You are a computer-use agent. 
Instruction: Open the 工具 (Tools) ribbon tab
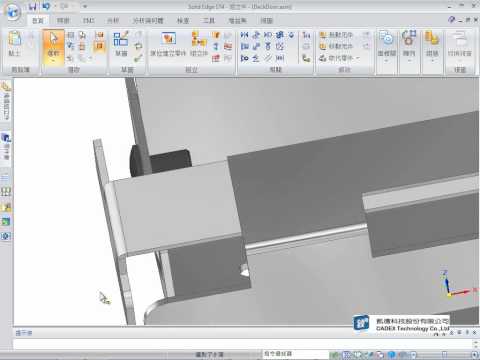pos(209,21)
